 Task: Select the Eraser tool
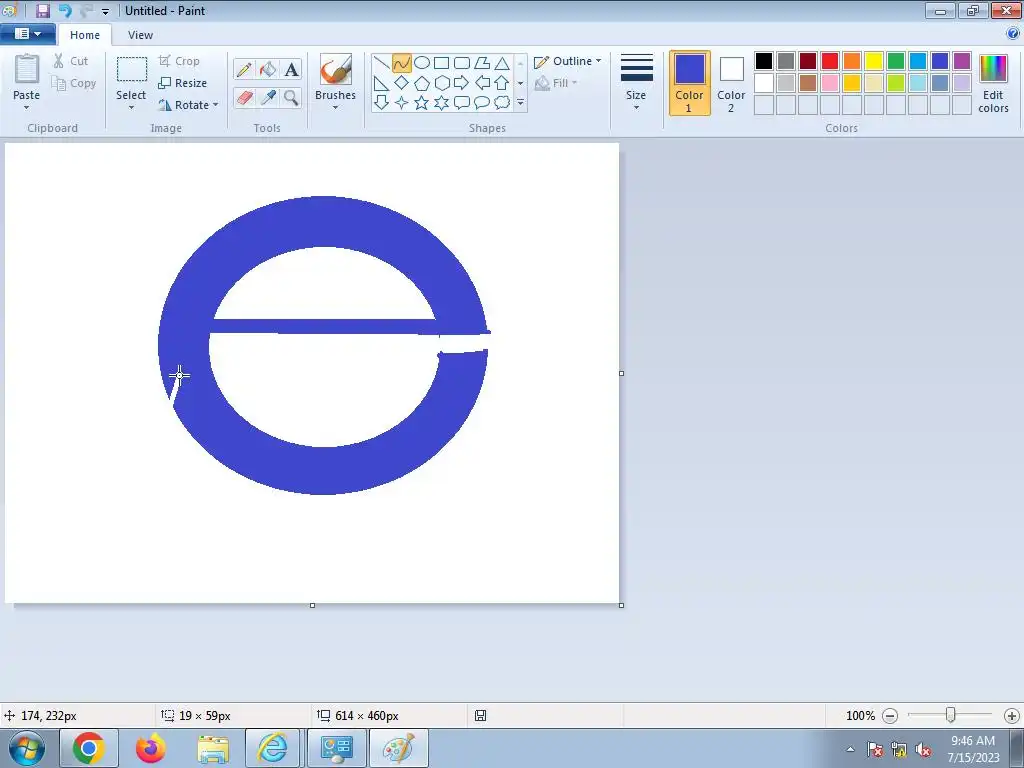pos(244,98)
